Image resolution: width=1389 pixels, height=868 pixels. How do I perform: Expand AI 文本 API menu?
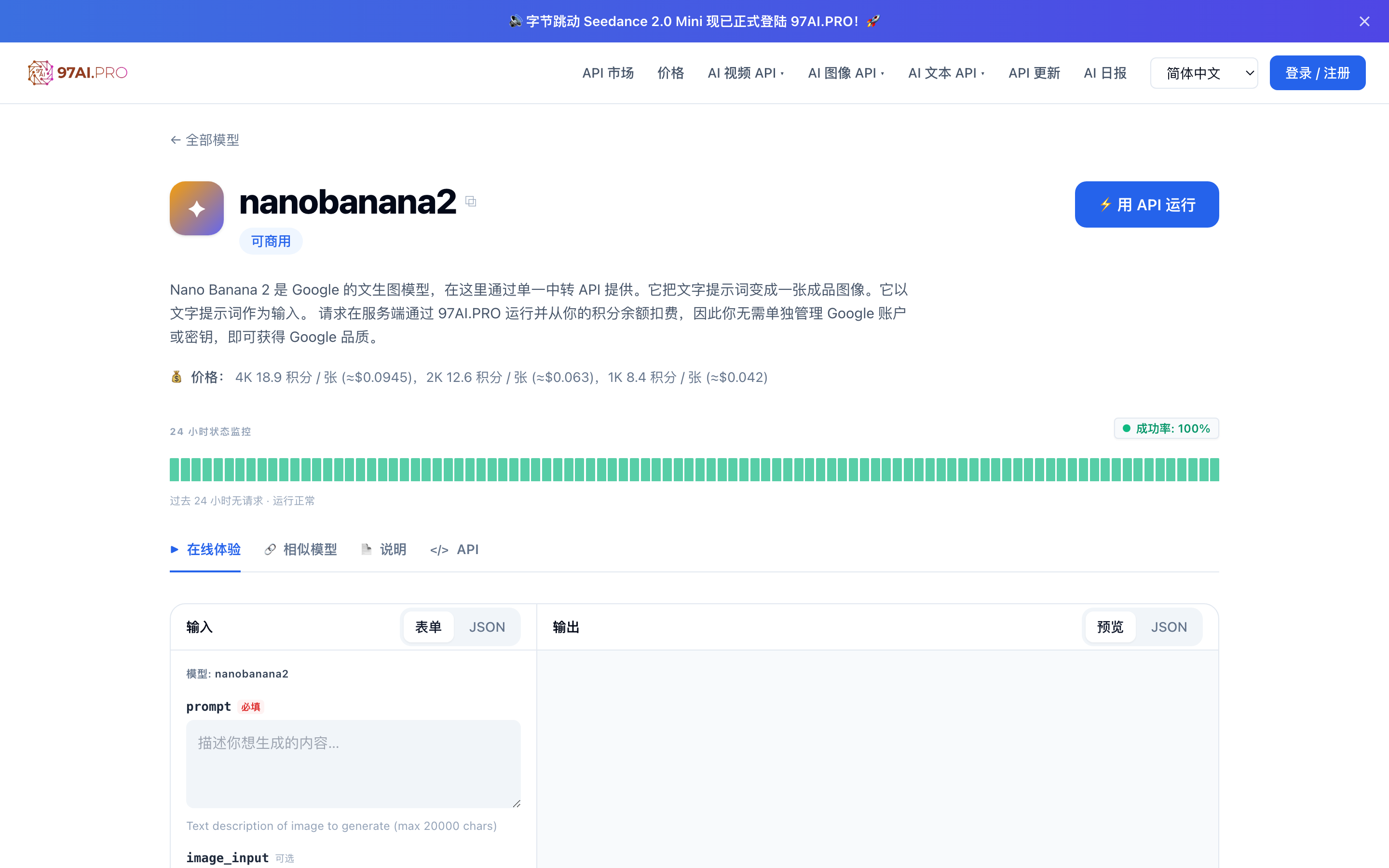coord(946,73)
